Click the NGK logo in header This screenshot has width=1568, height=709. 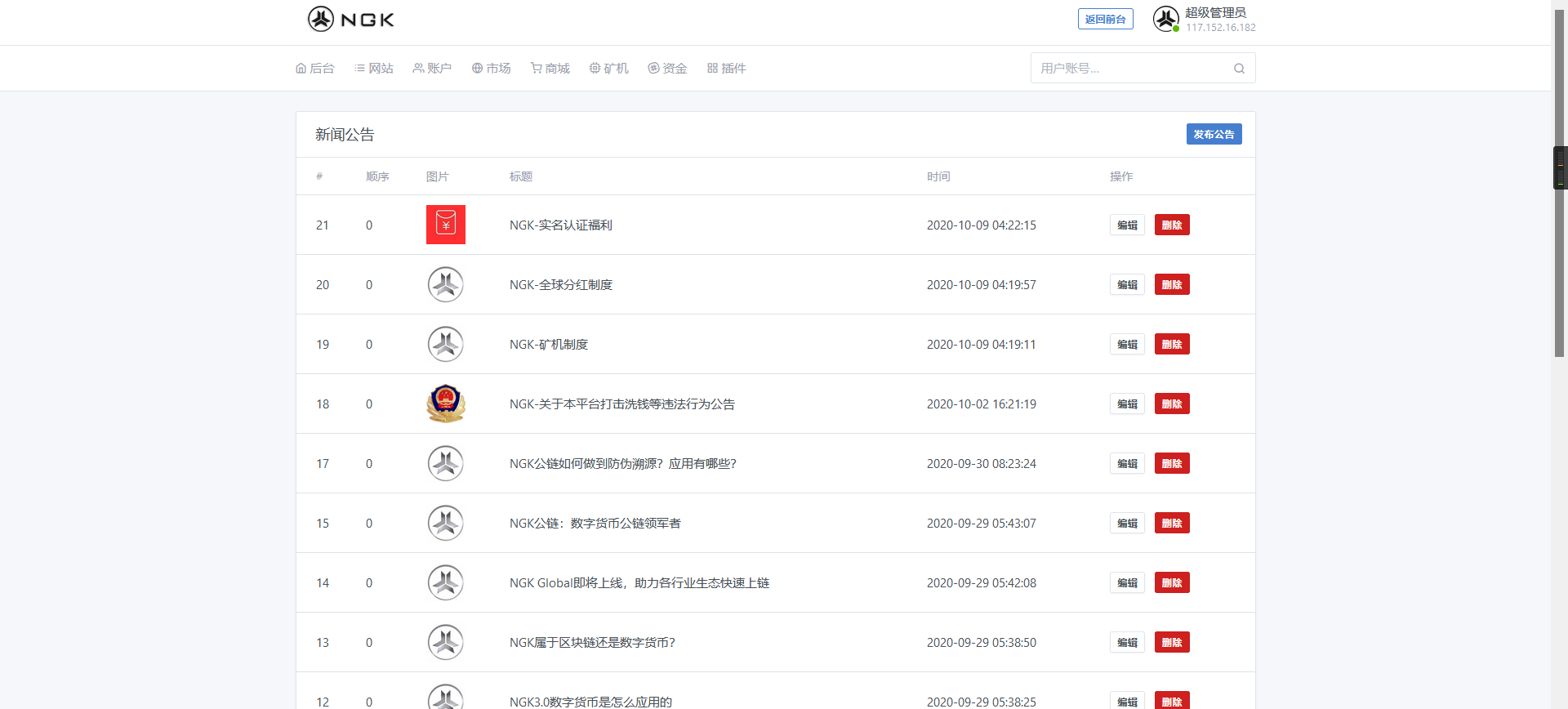[x=350, y=19]
